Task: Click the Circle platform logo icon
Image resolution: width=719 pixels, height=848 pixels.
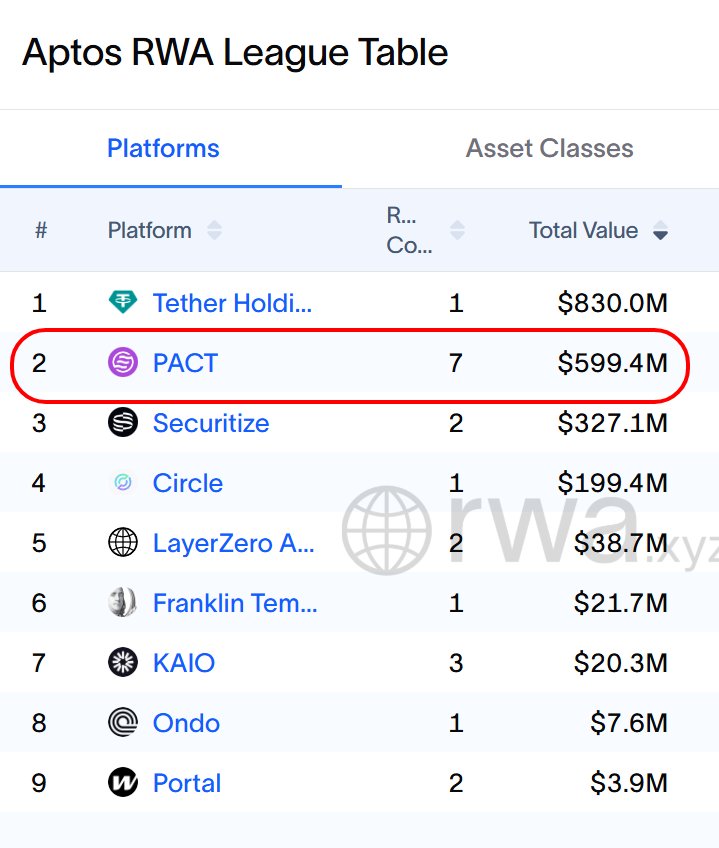Action: coord(122,483)
